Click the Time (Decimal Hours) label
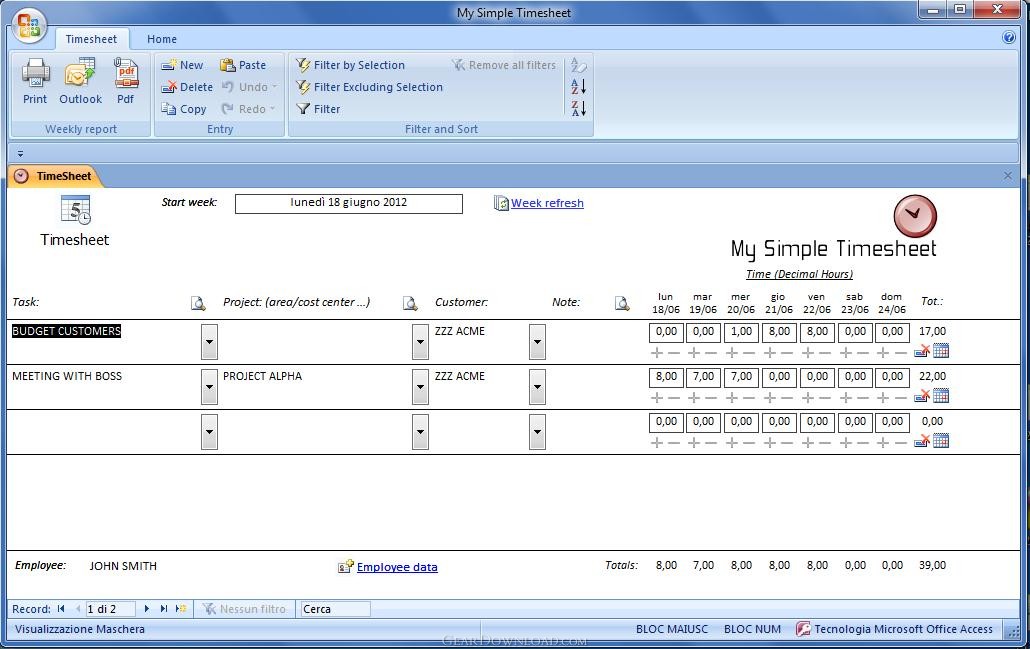Viewport: 1030px width, 649px height. point(799,274)
